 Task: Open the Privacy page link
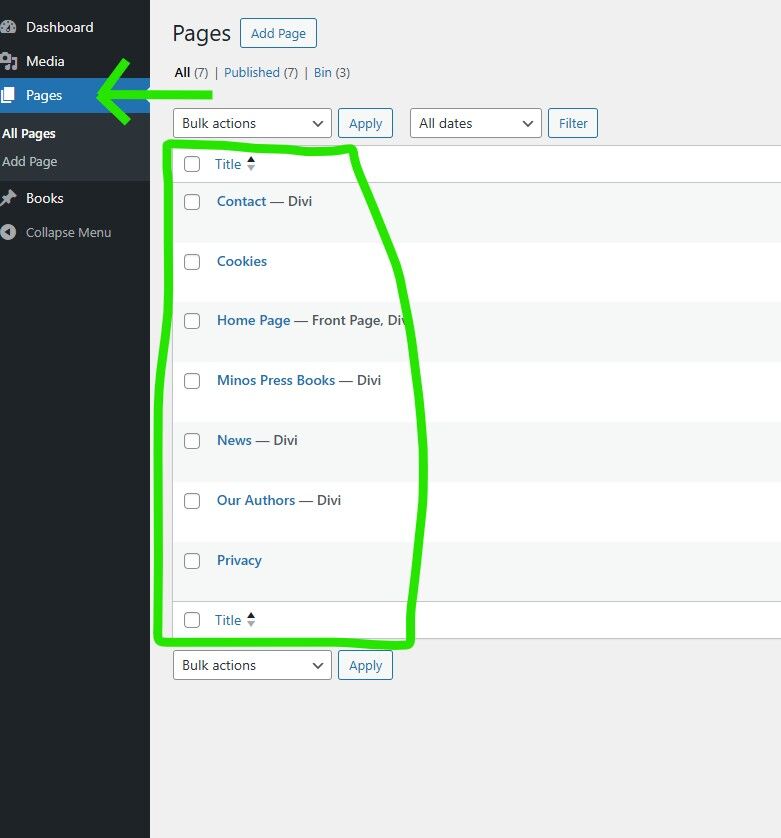click(239, 561)
